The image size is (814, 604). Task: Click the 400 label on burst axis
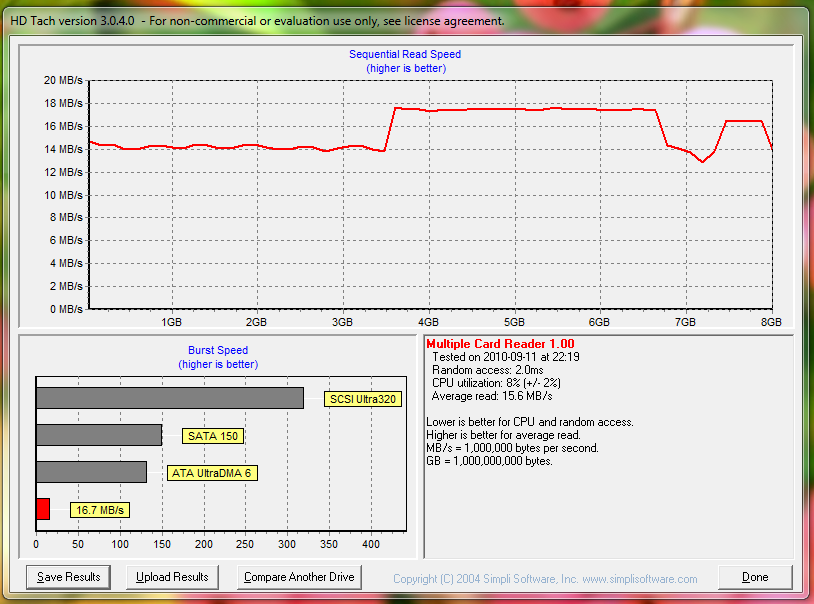coord(371,544)
